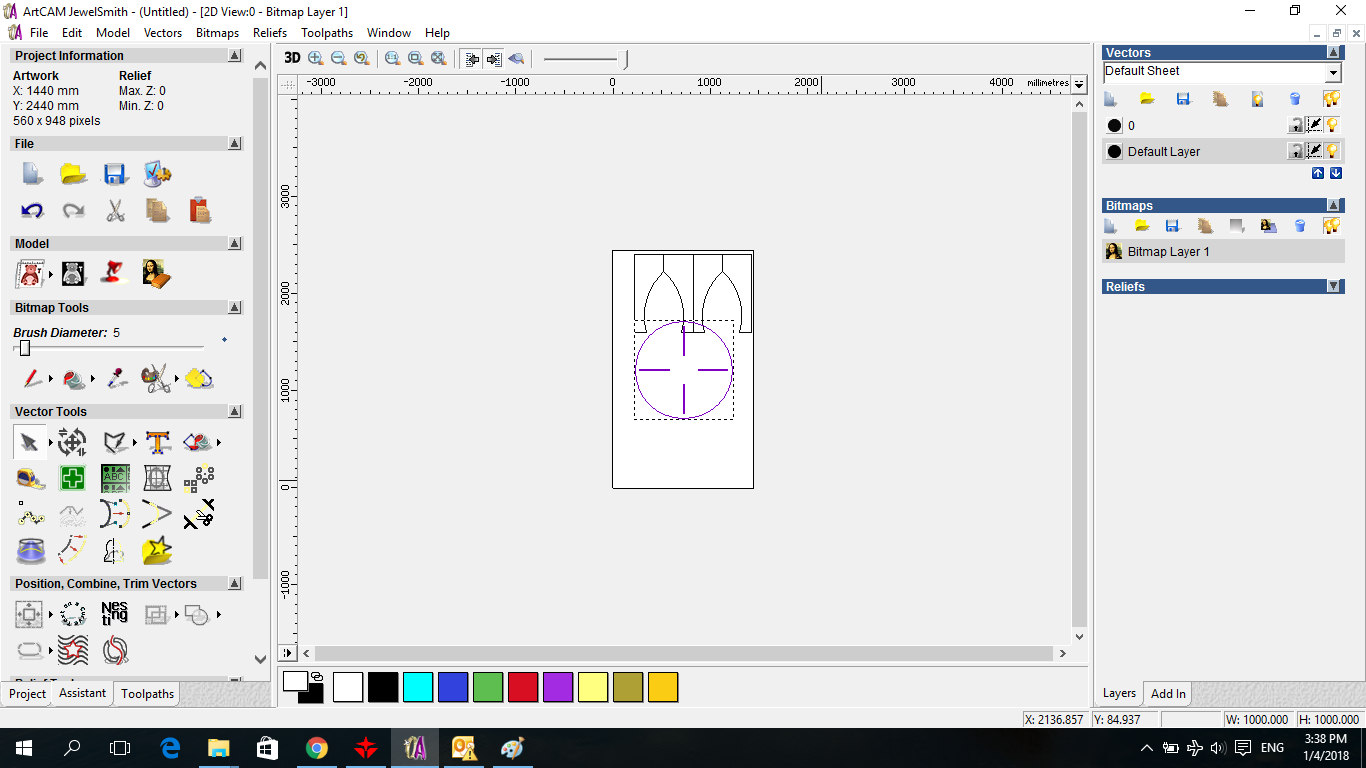
Task: Click the Open File folder icon in File panel
Action: tap(74, 173)
